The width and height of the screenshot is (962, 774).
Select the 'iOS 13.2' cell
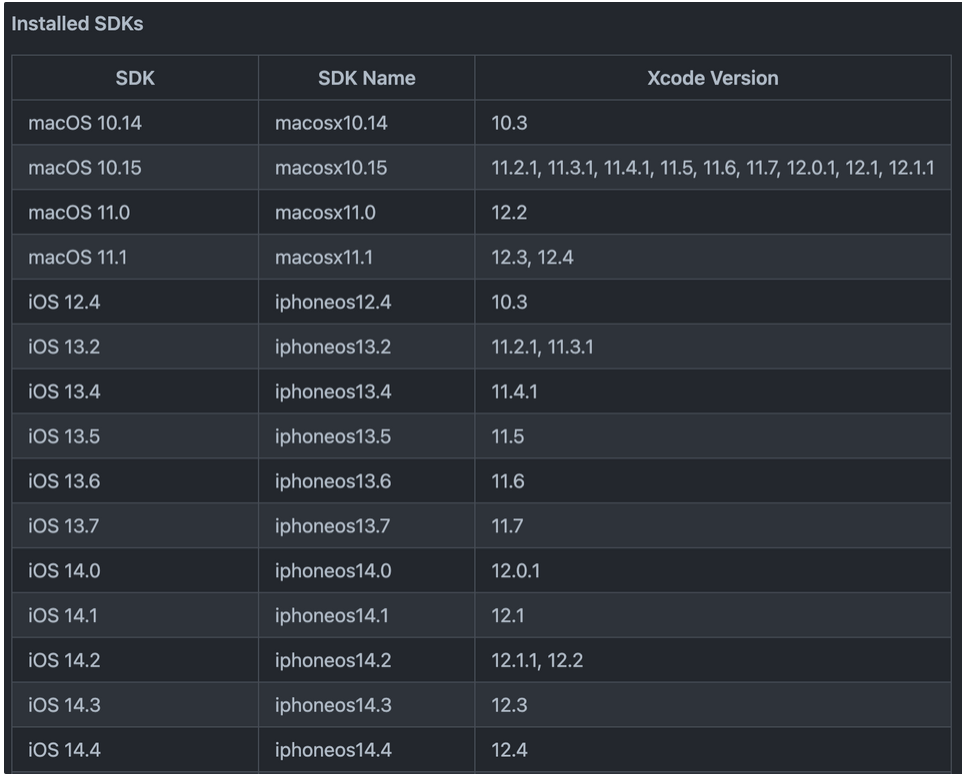click(135, 347)
